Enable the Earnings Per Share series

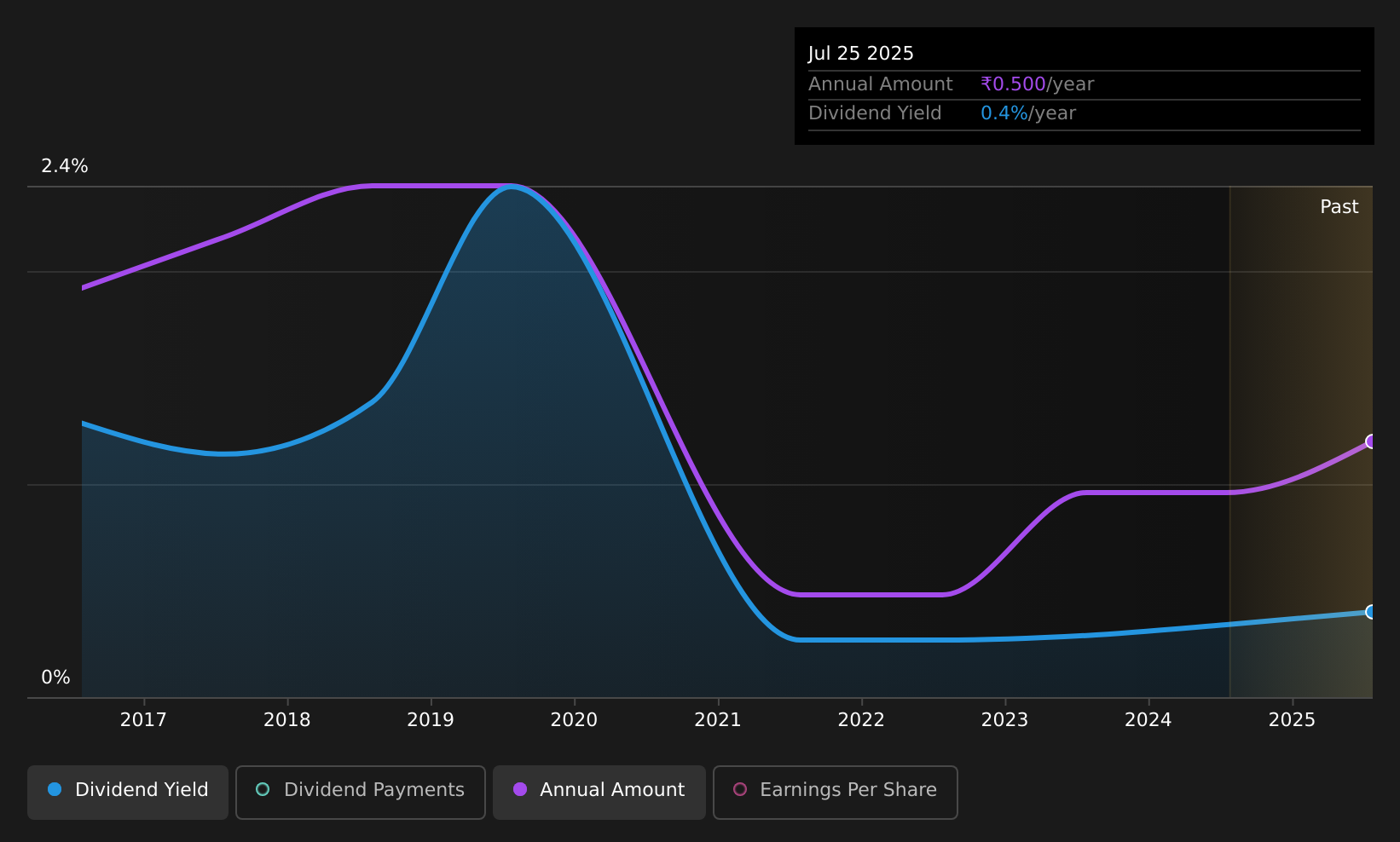pos(835,792)
